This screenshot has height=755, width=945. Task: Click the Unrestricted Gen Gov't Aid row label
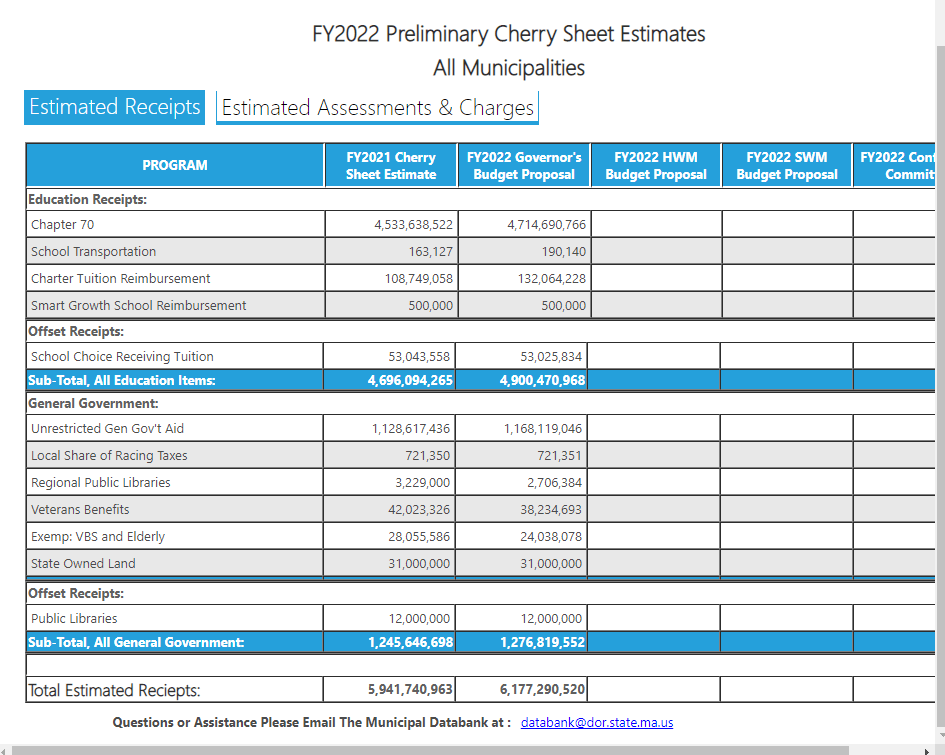(107, 429)
